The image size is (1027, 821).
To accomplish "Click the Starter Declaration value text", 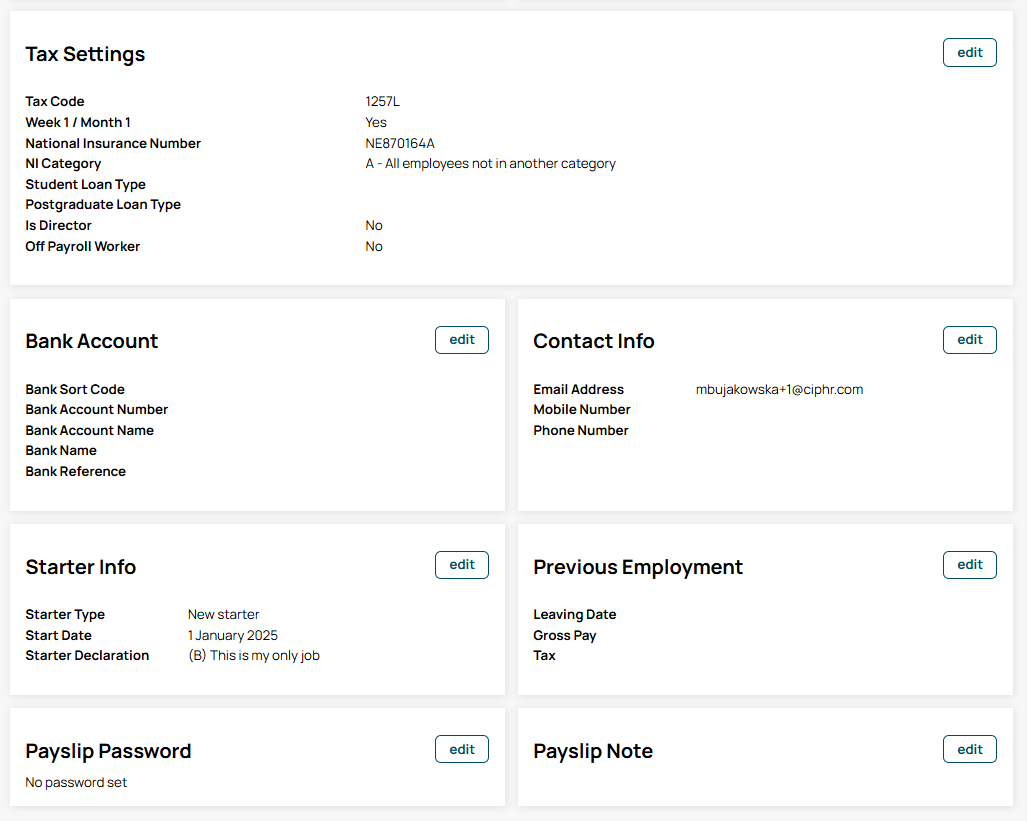I will [254, 656].
